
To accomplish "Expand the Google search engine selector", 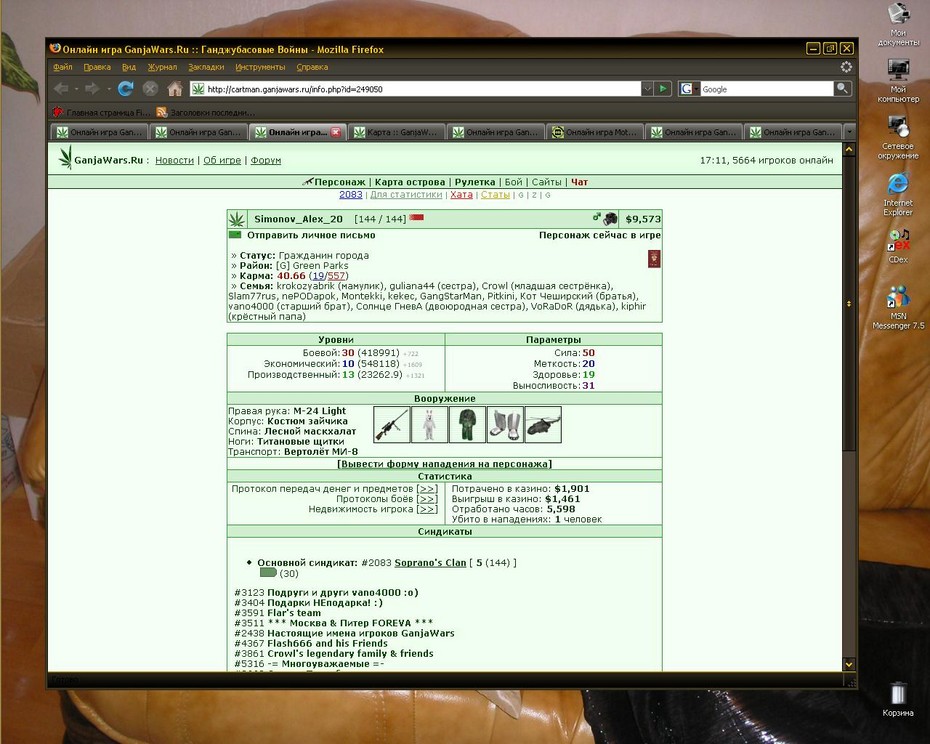I will click(x=689, y=89).
